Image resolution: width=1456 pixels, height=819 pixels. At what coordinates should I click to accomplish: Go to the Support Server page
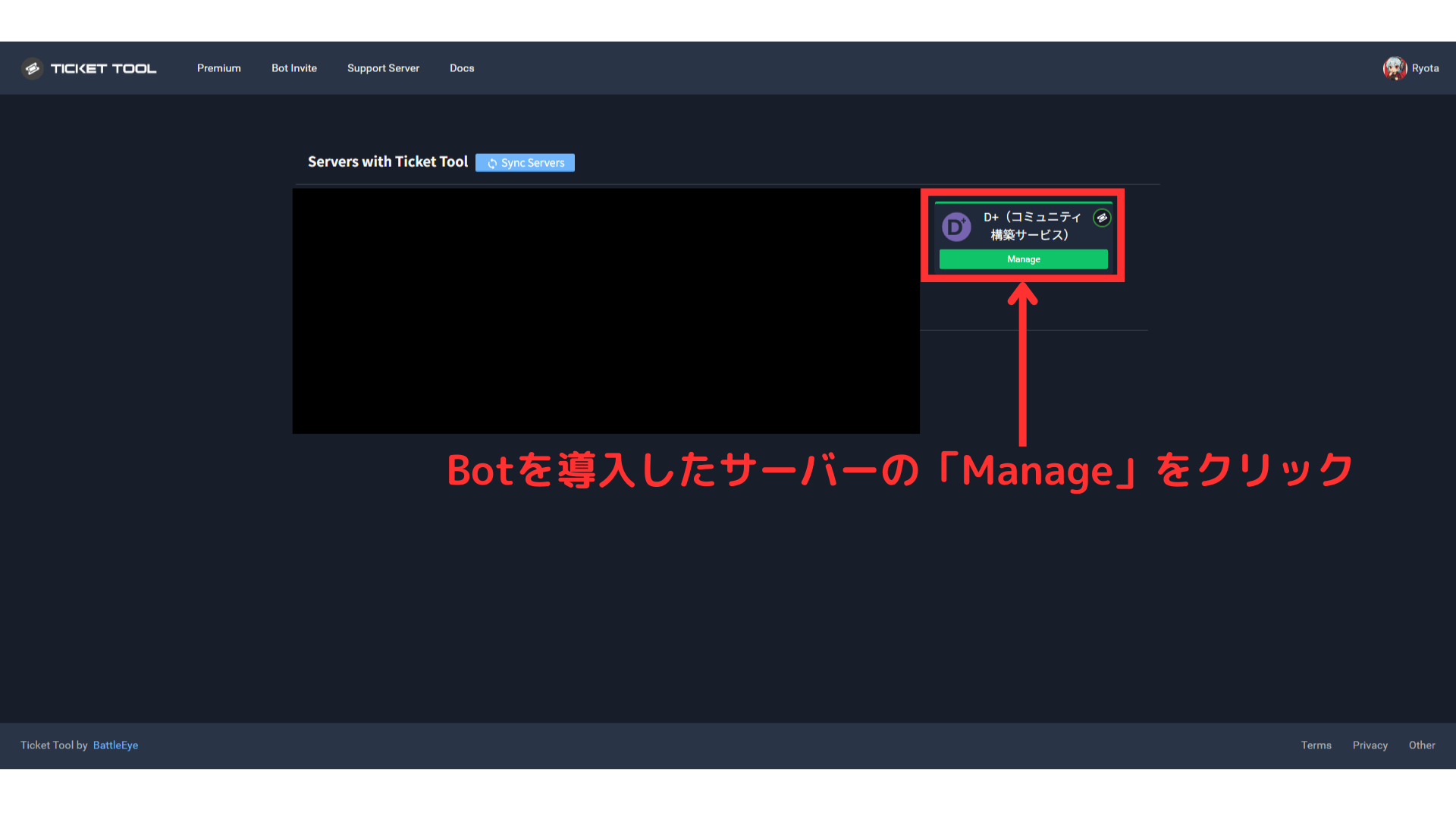[383, 68]
